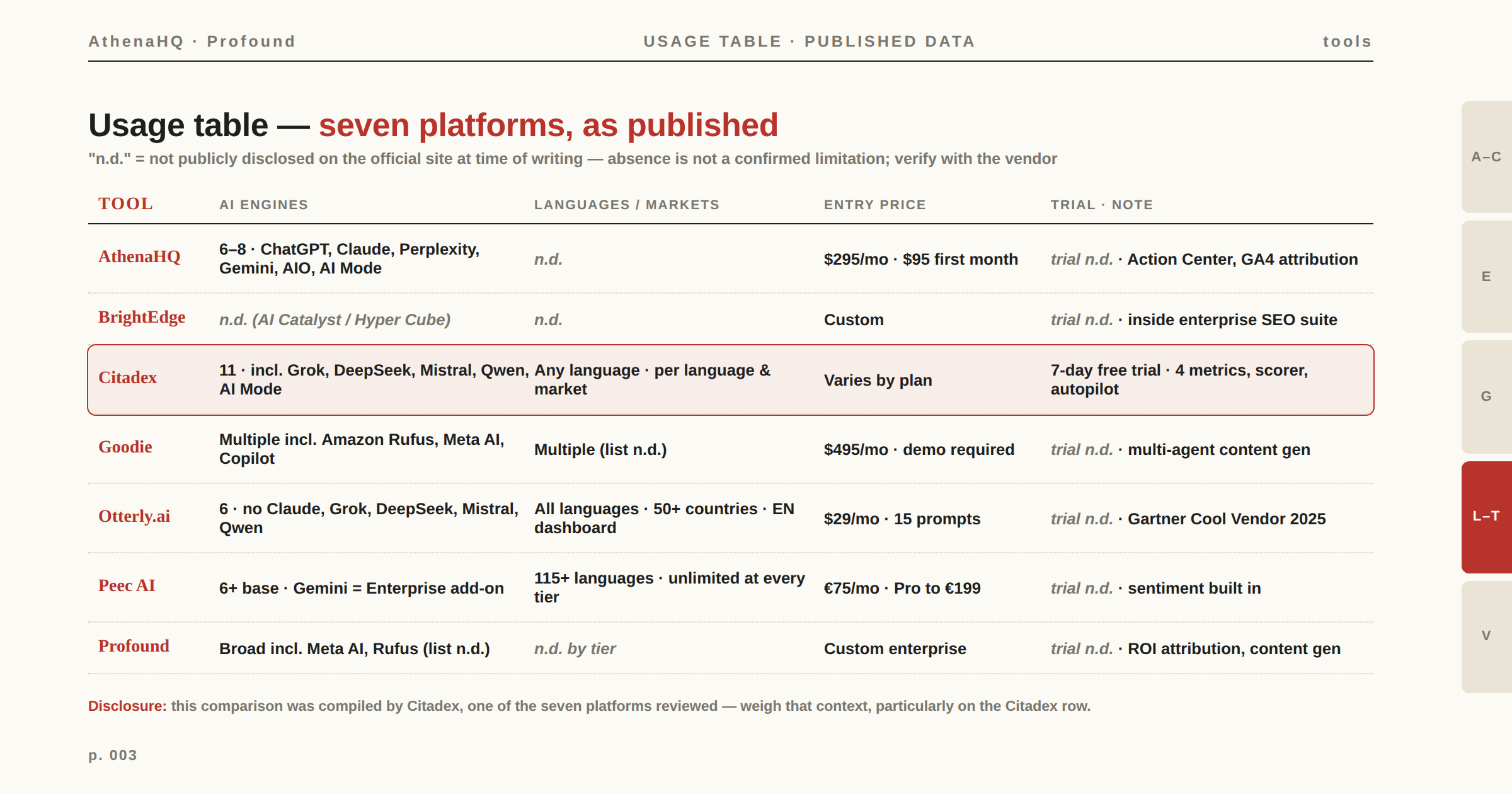Screen dimensions: 1512x794
Task: Click the AthenaHQ tool name
Action: [x=139, y=257]
